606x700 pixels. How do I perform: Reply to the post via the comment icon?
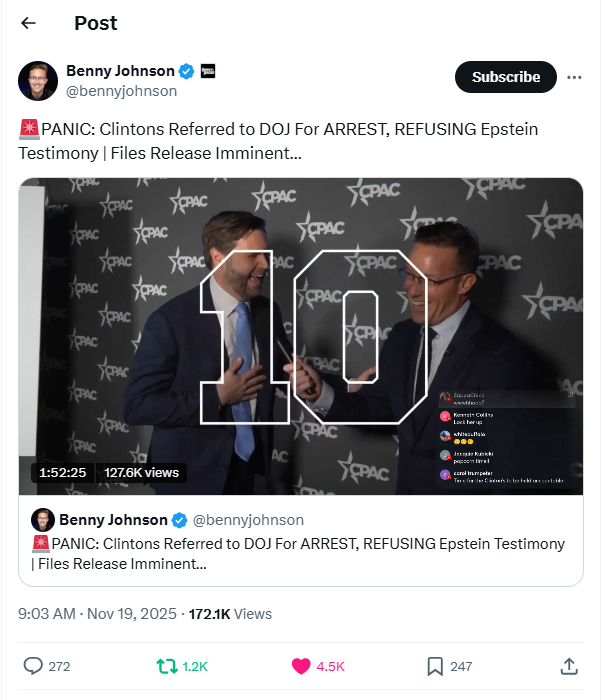point(33,666)
